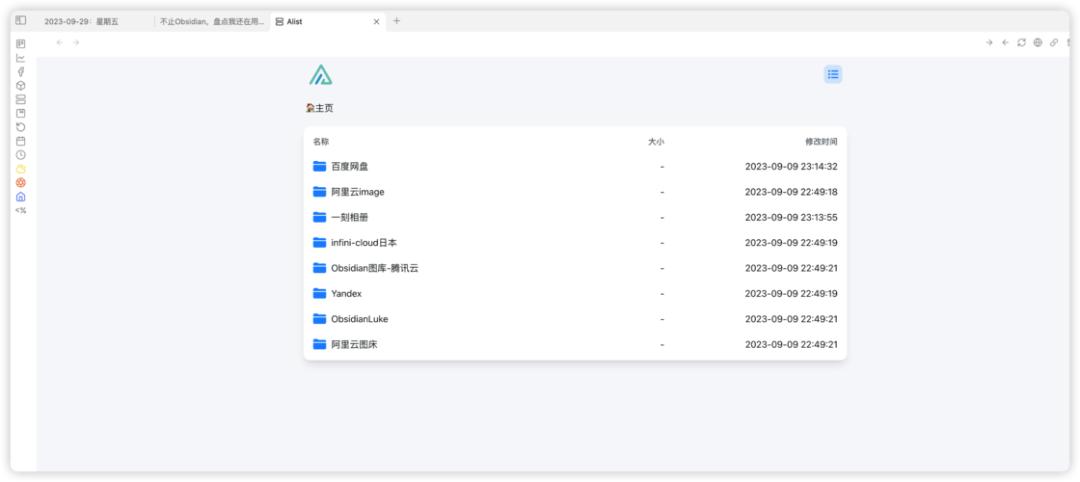
Task: Click the modified time of the ObsidianLuke row
Action: [791, 319]
